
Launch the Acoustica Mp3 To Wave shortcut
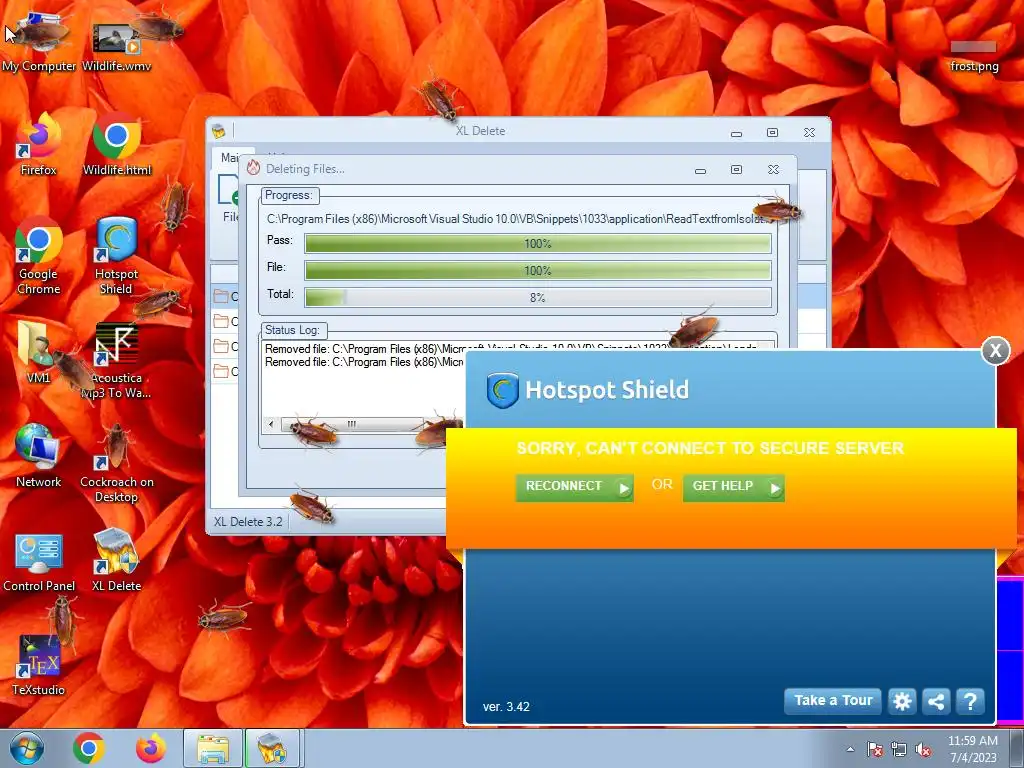[116, 360]
